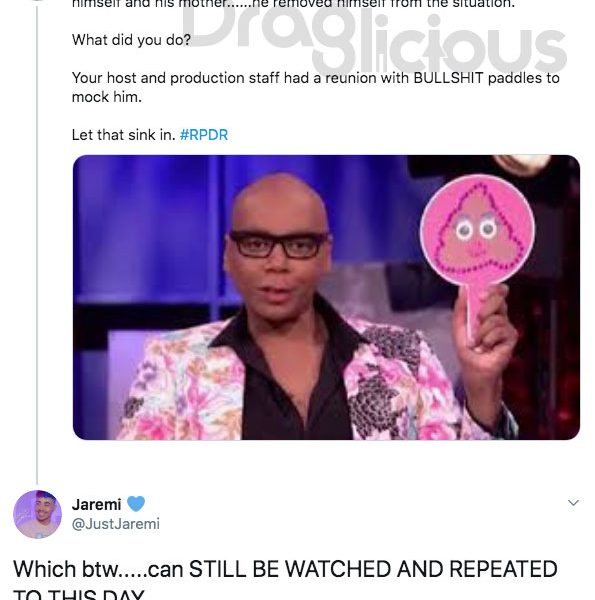Click the "Let that sink in." text
The width and height of the screenshot is (595, 600).
(x=123, y=135)
